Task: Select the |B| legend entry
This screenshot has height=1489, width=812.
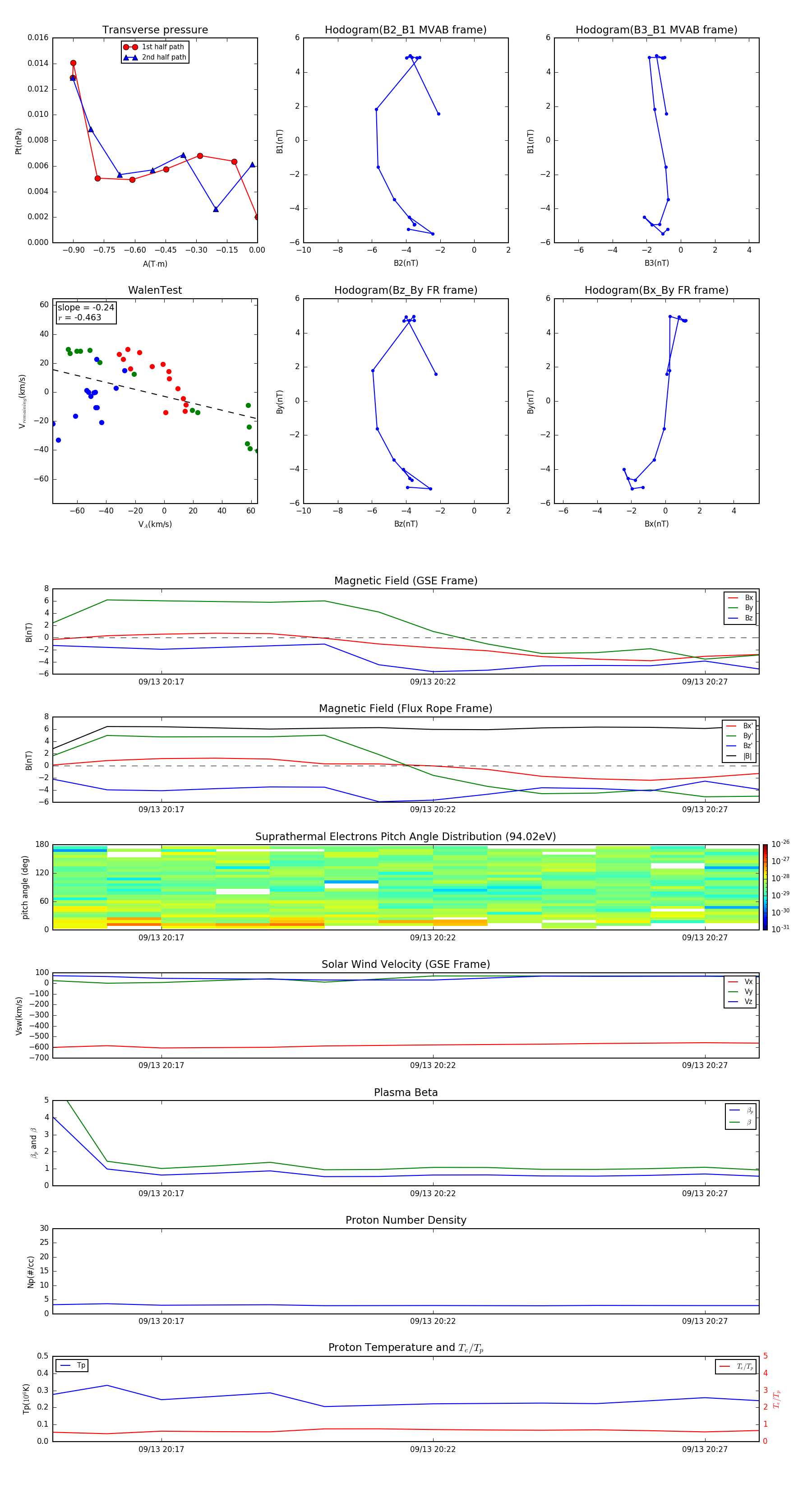Action: [x=740, y=756]
